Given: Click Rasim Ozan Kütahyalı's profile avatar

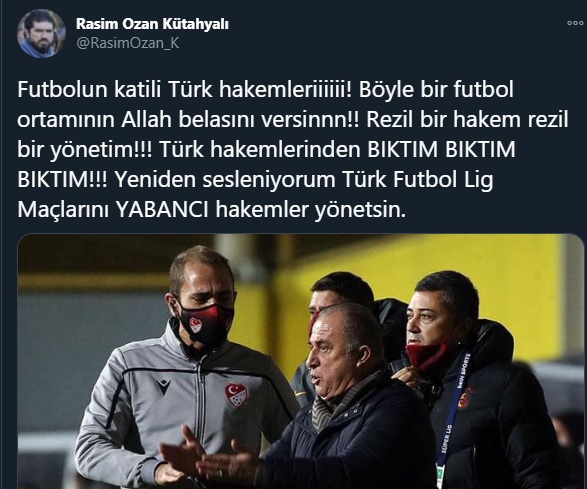Looking at the screenshot, I should tap(41, 33).
